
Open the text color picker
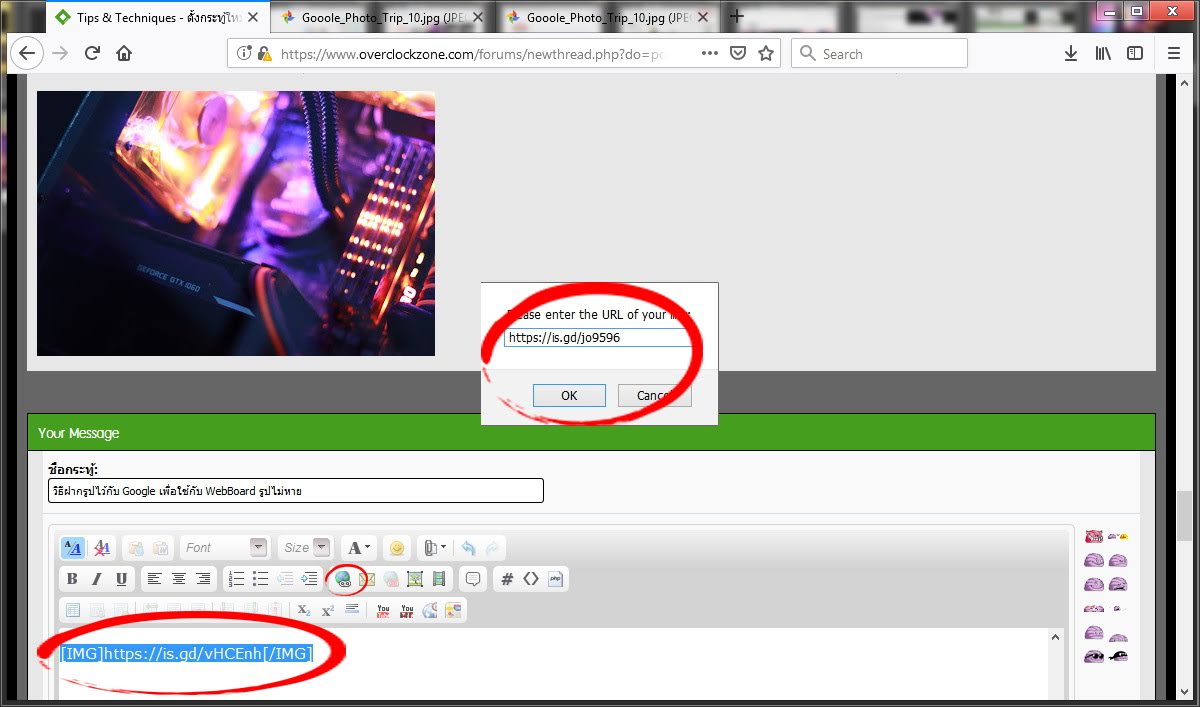357,548
